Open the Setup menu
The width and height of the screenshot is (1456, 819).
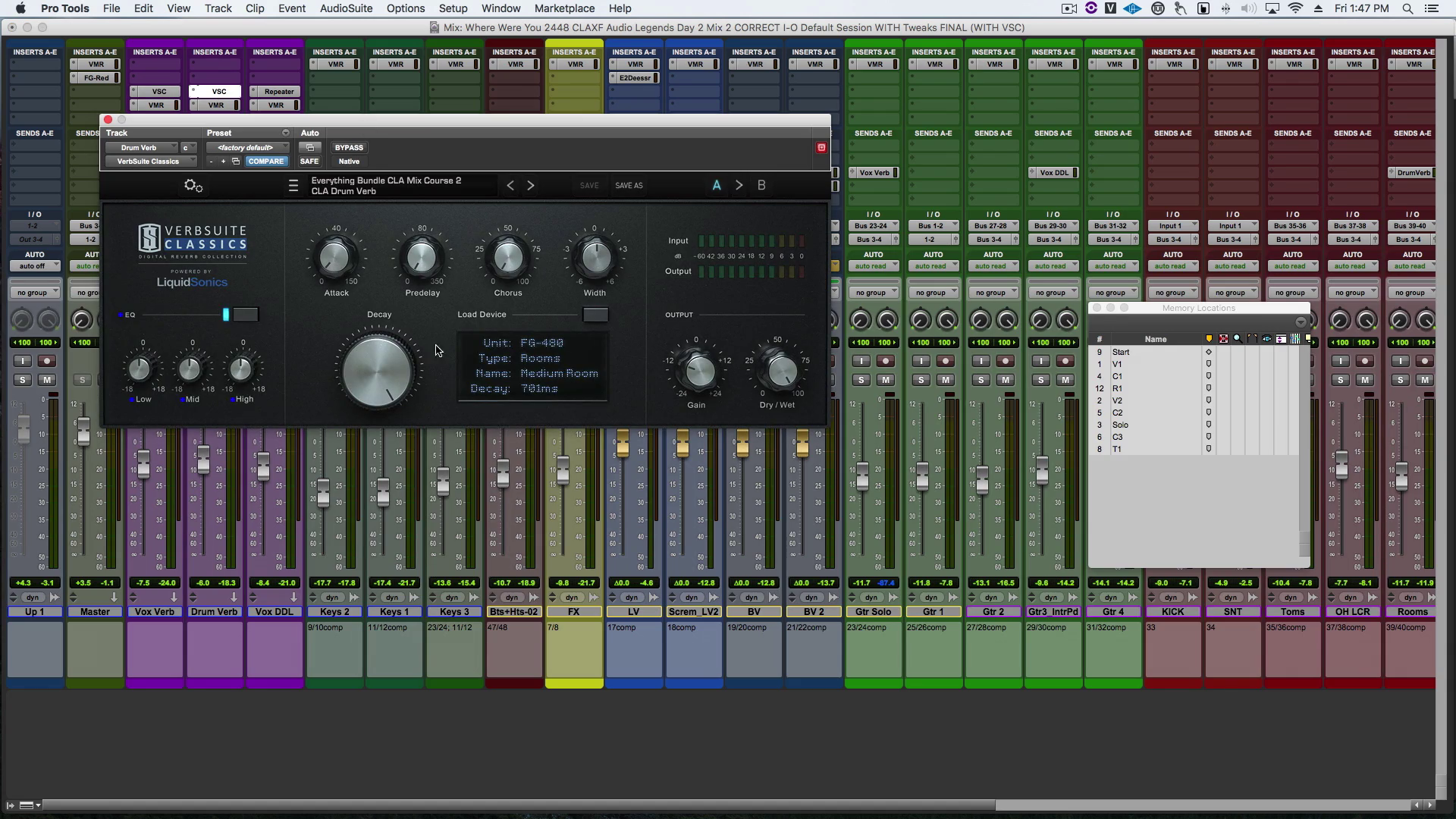[453, 8]
